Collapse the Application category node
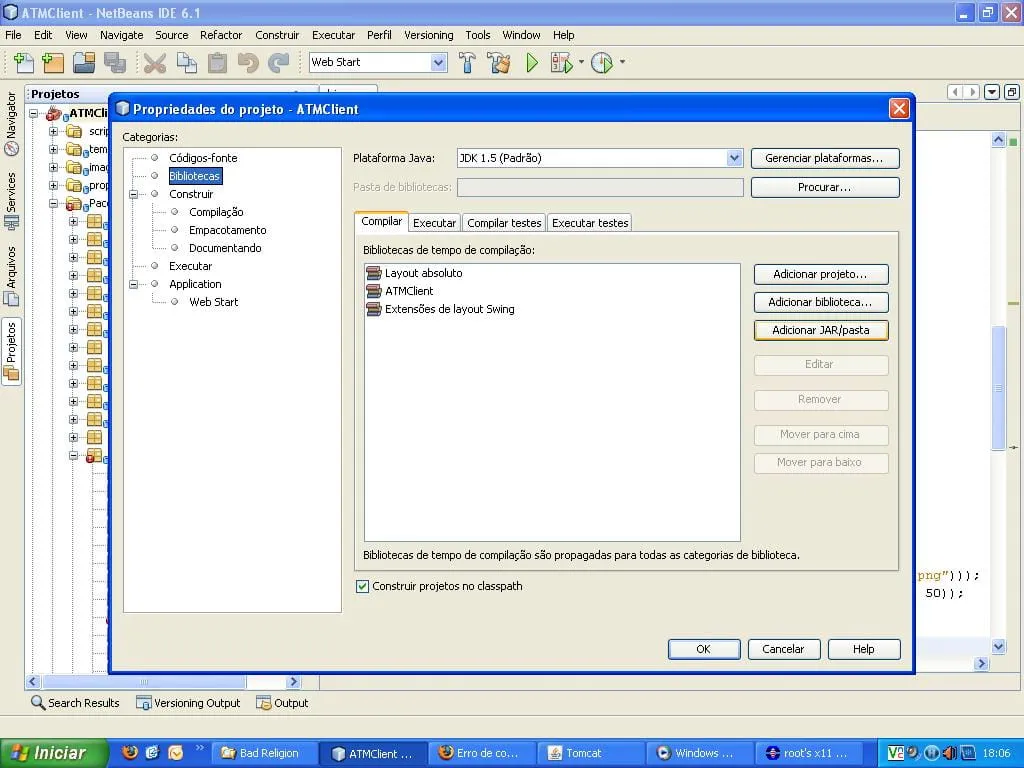The height and width of the screenshot is (768, 1024). 134,284
